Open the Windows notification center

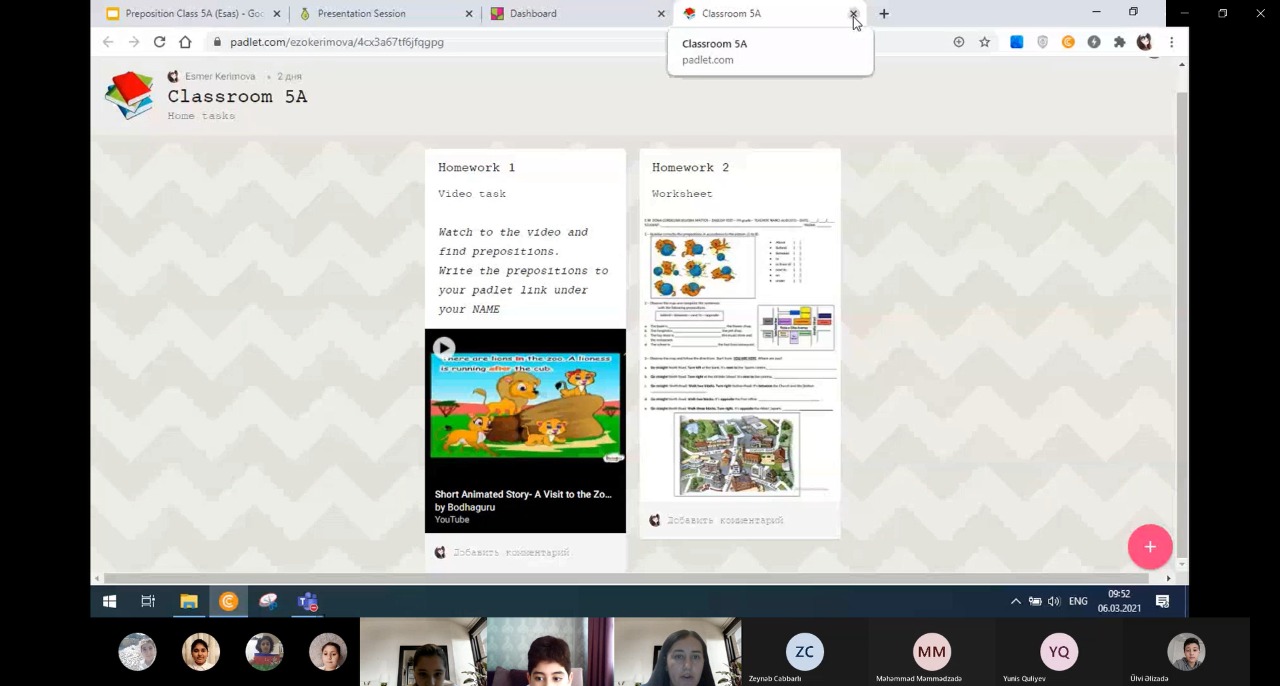point(1162,601)
